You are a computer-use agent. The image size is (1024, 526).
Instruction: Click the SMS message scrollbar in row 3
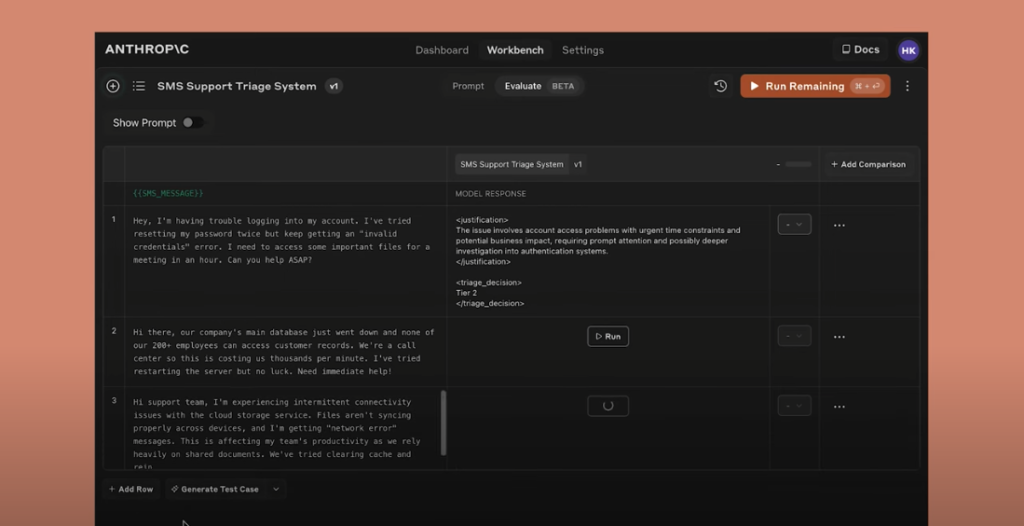[x=443, y=422]
